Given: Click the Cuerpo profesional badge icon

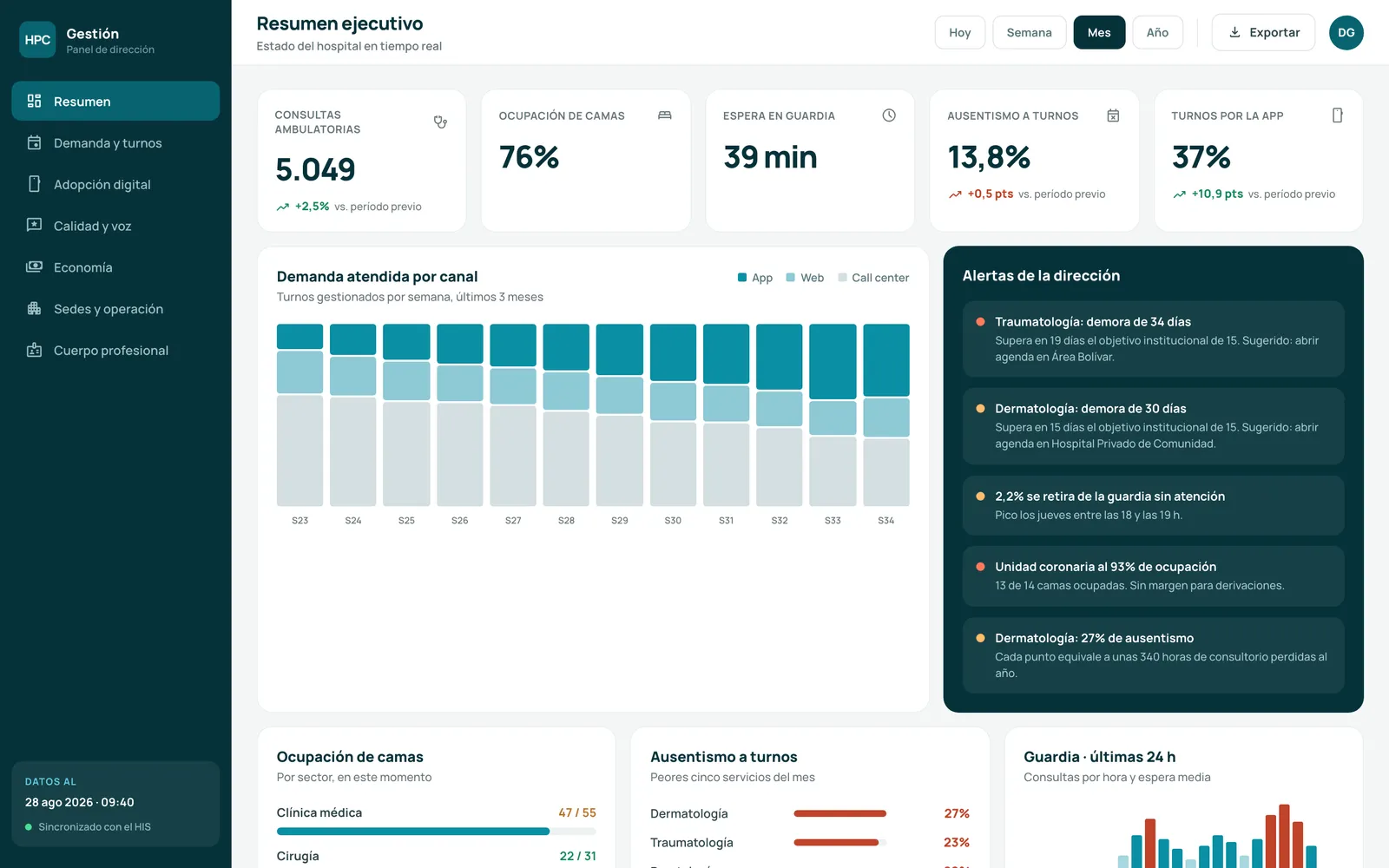Looking at the screenshot, I should (x=35, y=350).
